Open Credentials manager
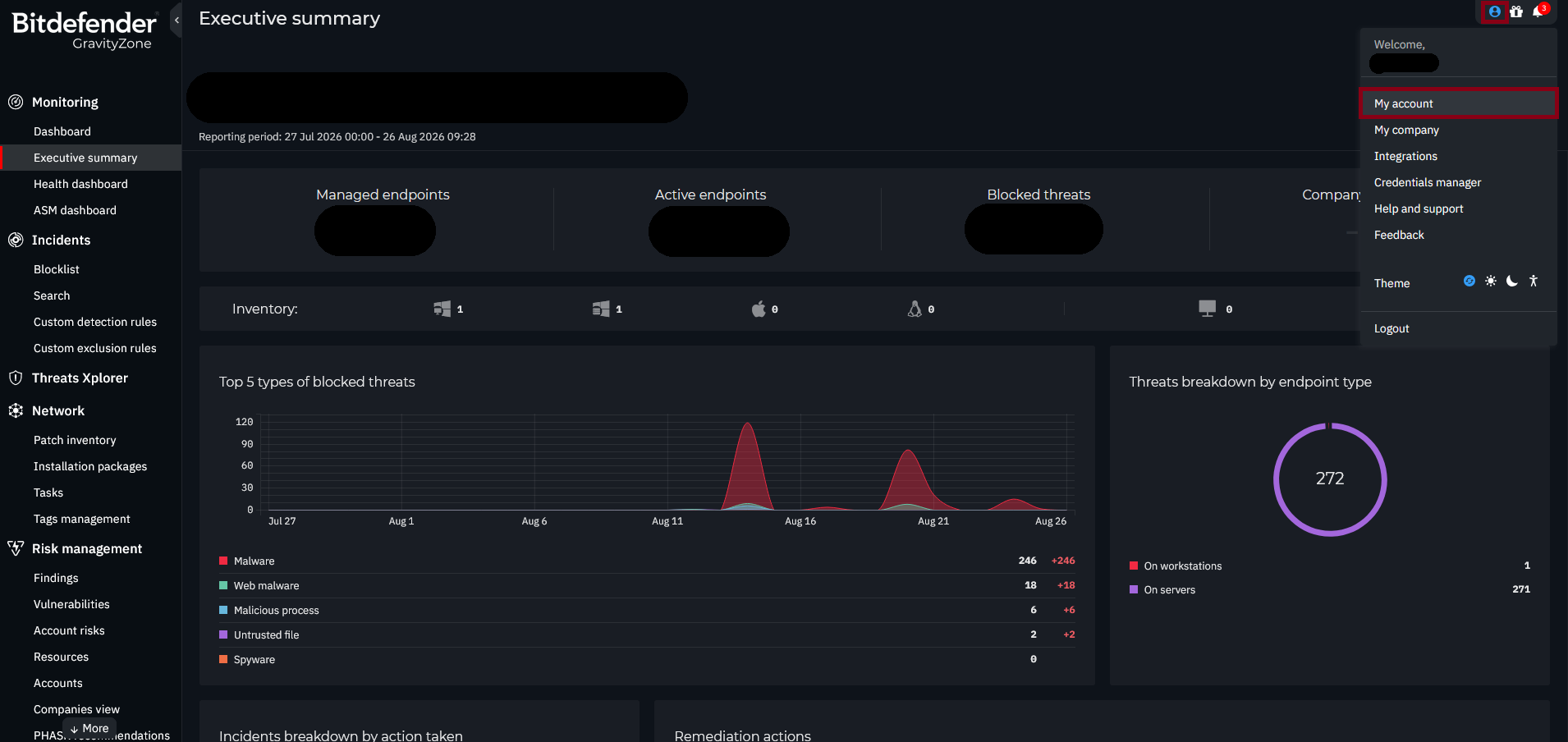This screenshot has width=1568, height=742. (x=1459, y=182)
